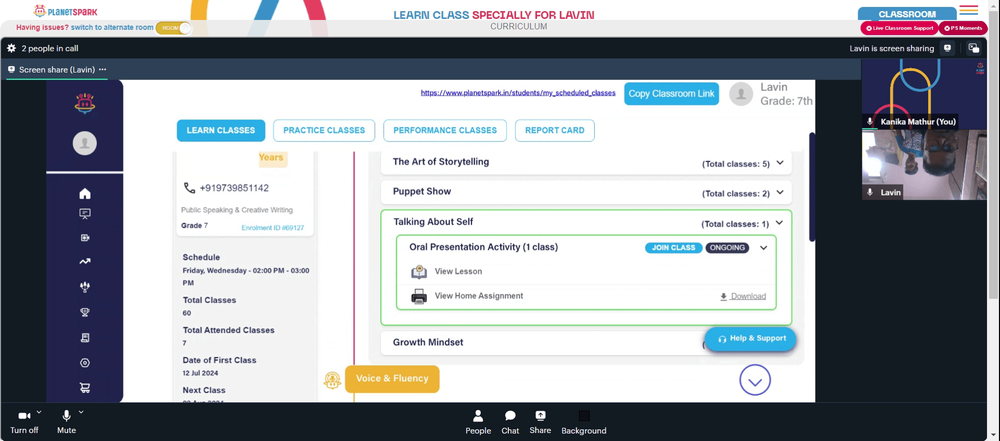Open the my_scheduled_classes URL link

click(x=518, y=93)
